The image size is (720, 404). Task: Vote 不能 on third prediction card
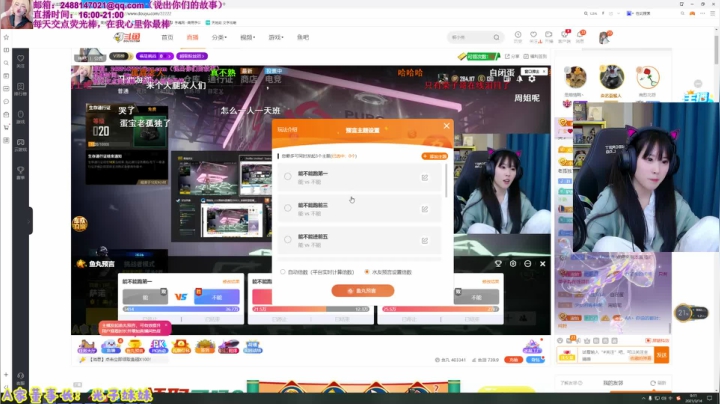point(476,297)
